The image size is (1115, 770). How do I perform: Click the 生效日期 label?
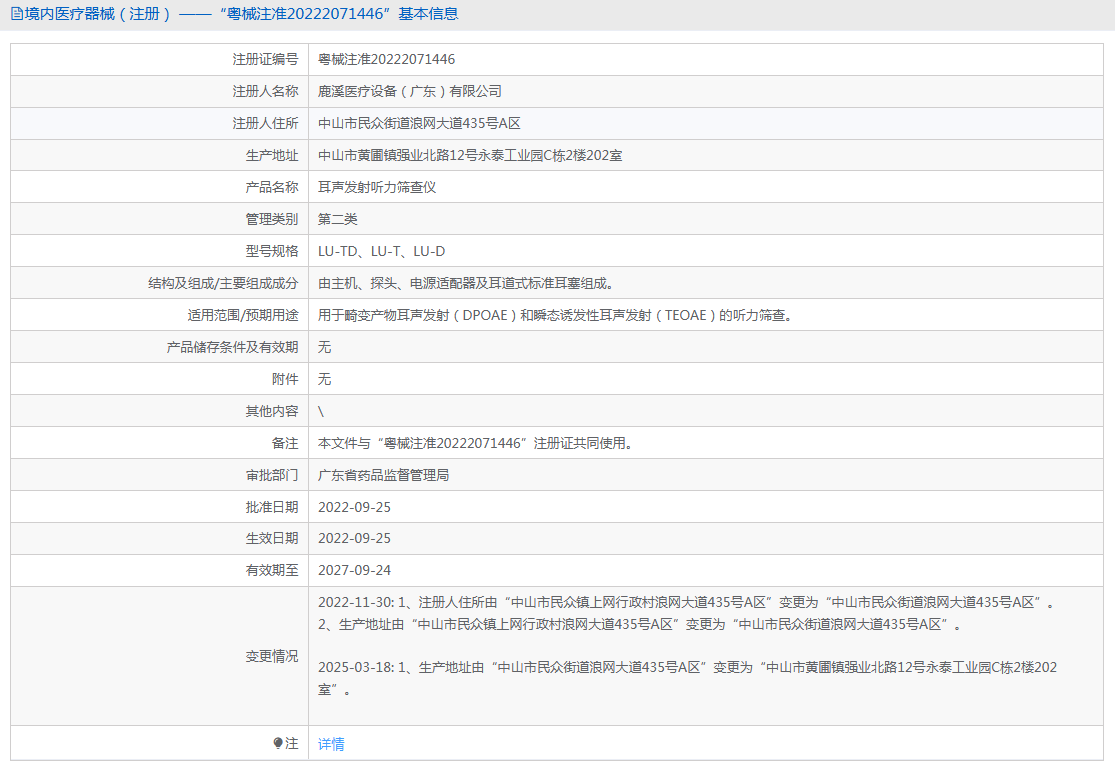(272, 538)
